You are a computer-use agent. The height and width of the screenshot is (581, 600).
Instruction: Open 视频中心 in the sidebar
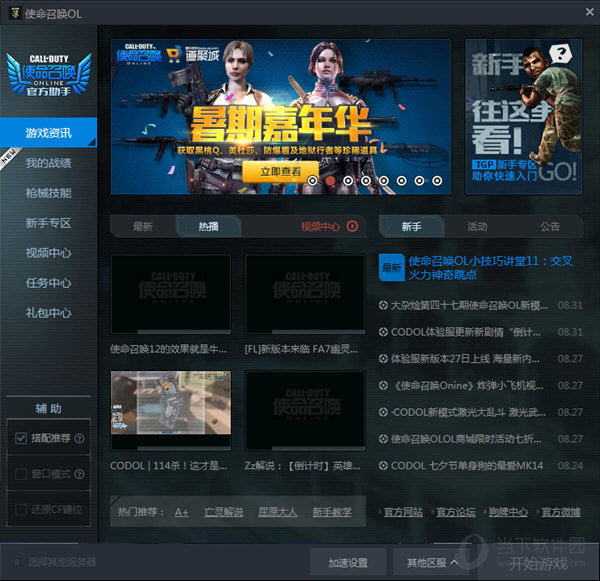tap(48, 253)
